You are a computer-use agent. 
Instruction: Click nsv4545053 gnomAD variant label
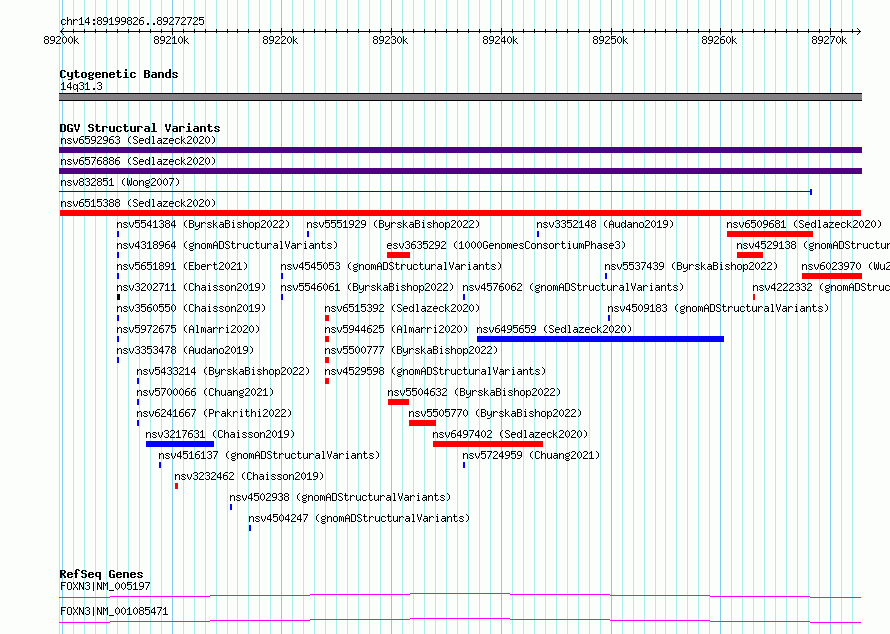[x=391, y=266]
